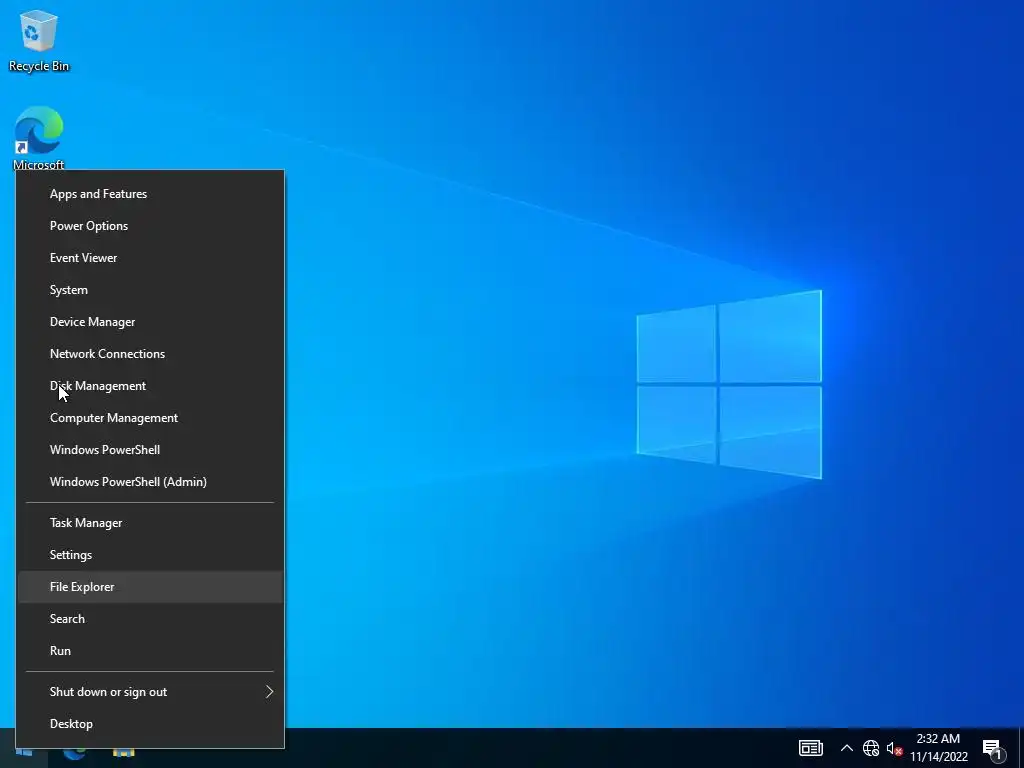Open Disk Management
This screenshot has width=1024, height=768.
[150, 386]
